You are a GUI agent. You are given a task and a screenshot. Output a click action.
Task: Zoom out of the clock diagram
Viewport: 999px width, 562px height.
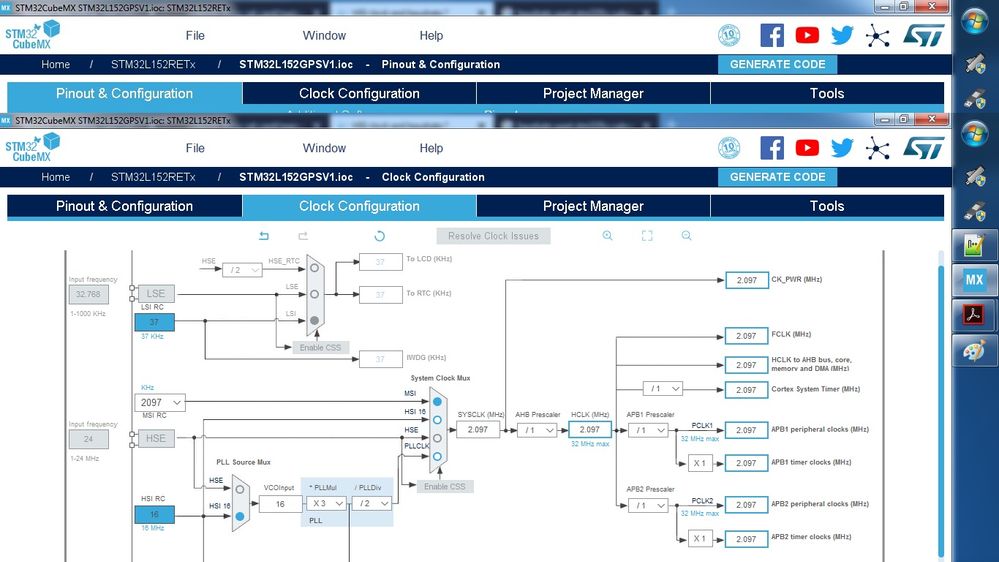686,236
